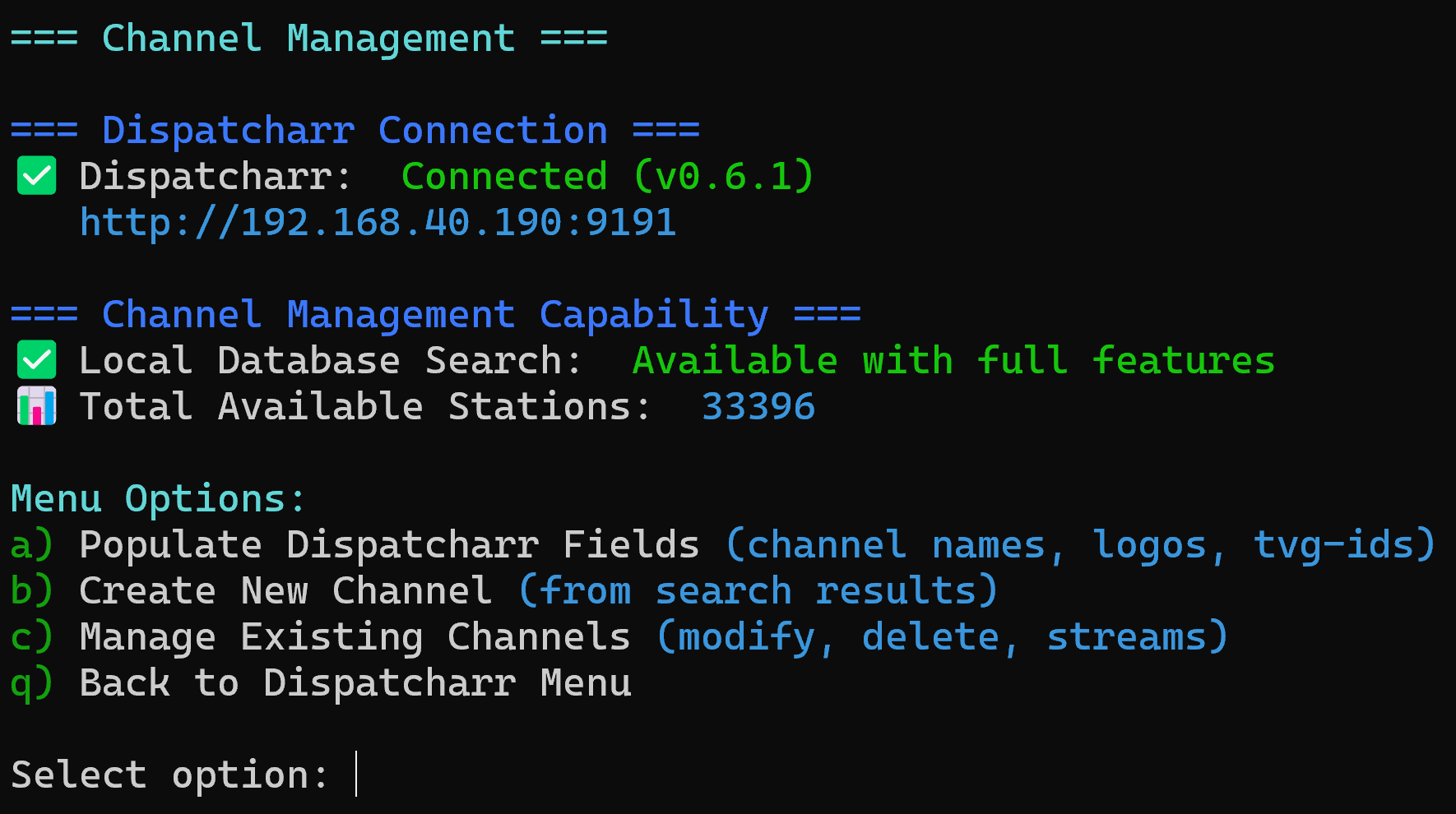
Task: Choose Back to Dispatcharr Menu
Action: [x=355, y=683]
